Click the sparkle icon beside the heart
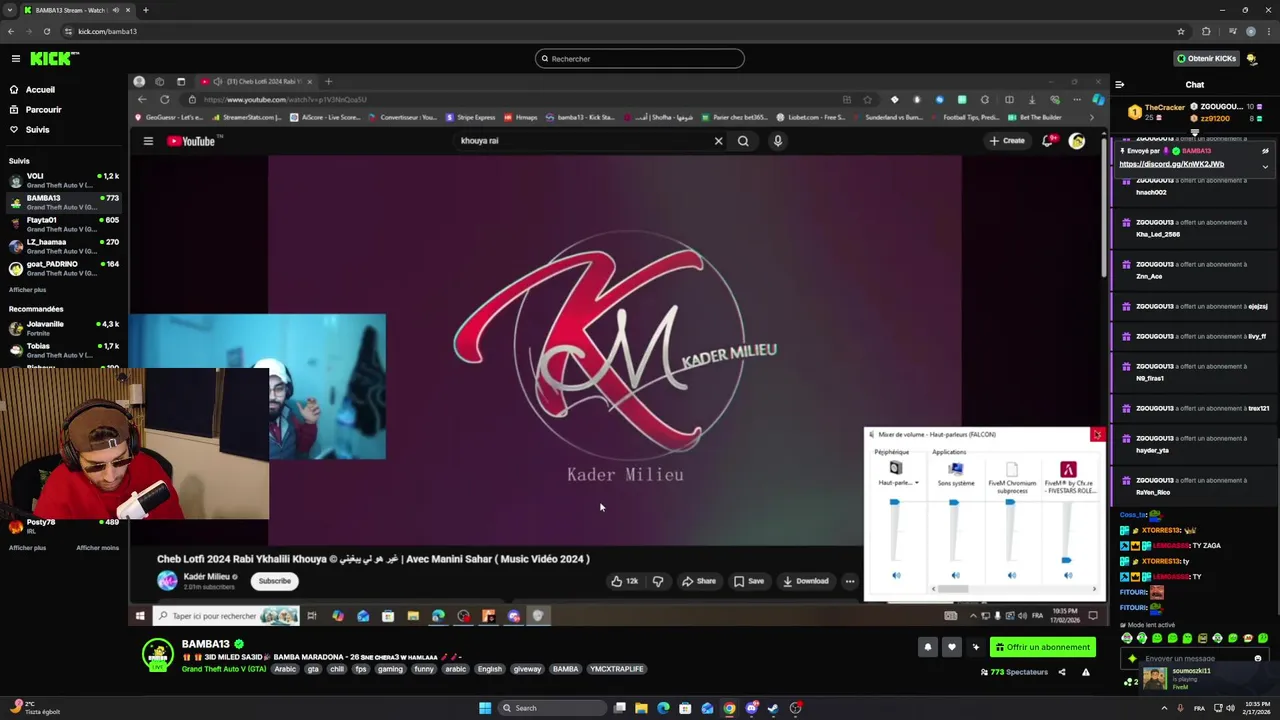The image size is (1280, 720). (x=975, y=647)
